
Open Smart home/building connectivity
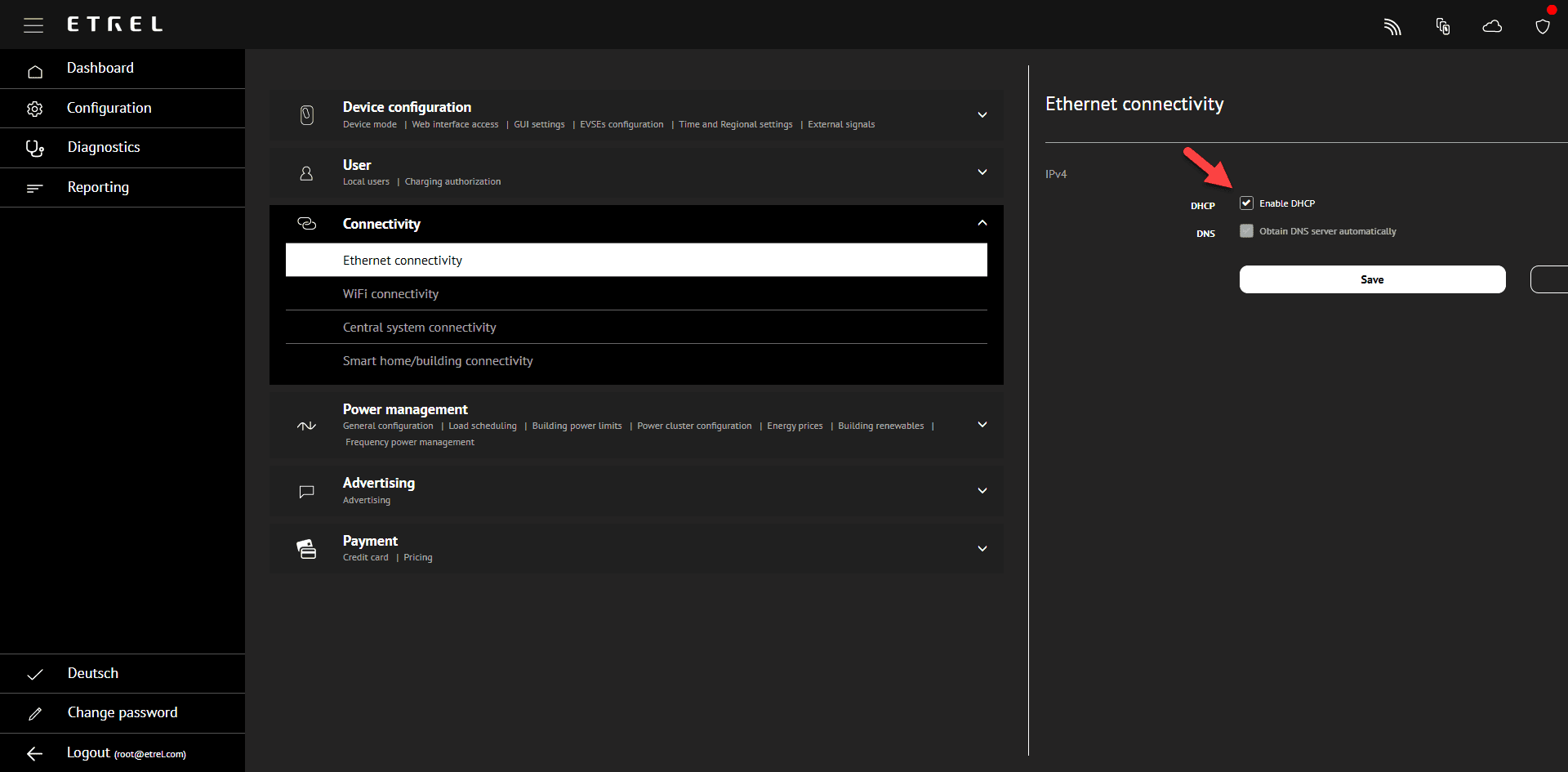(438, 361)
